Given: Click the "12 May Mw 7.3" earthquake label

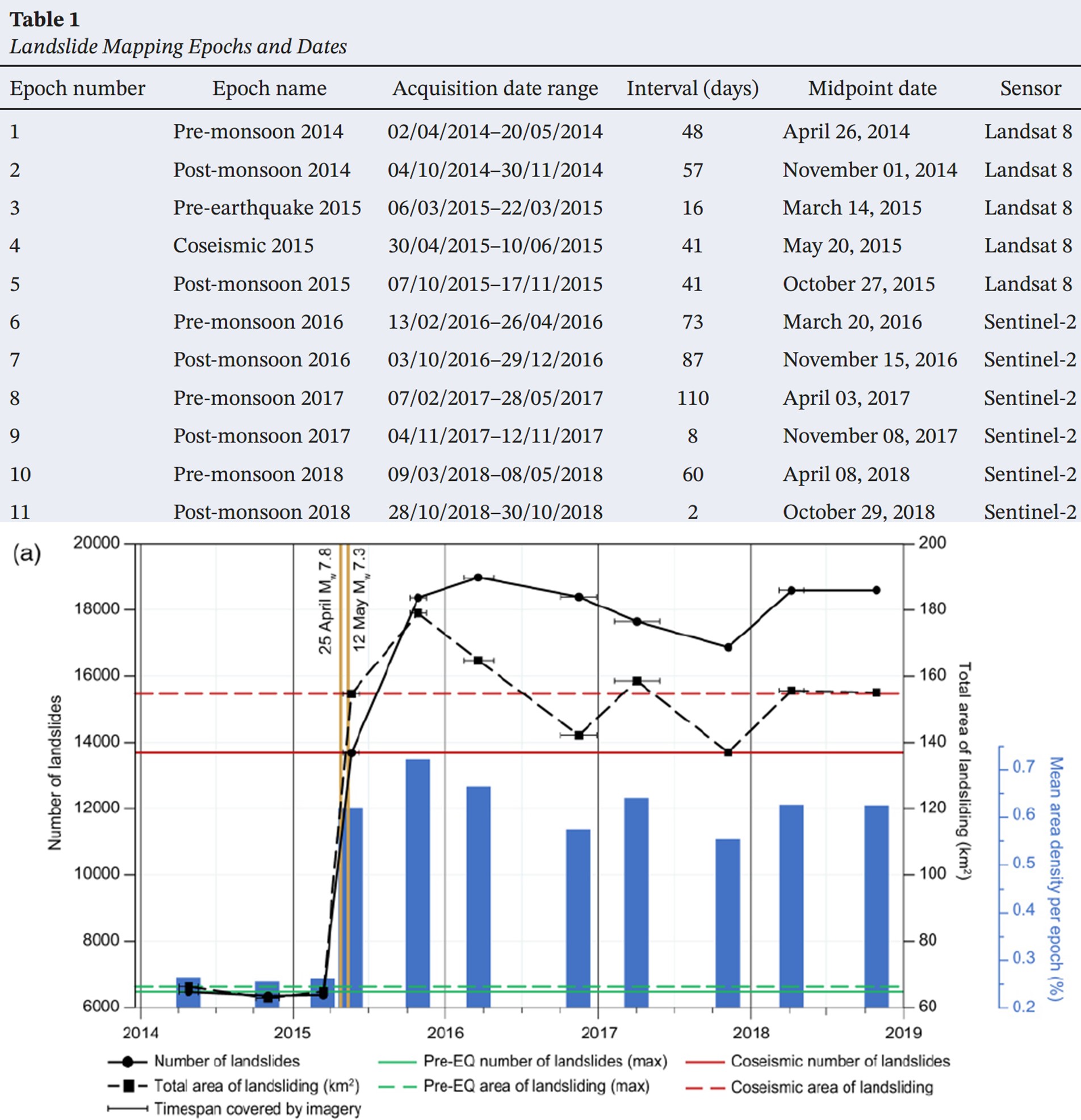Looking at the screenshot, I should (359, 599).
